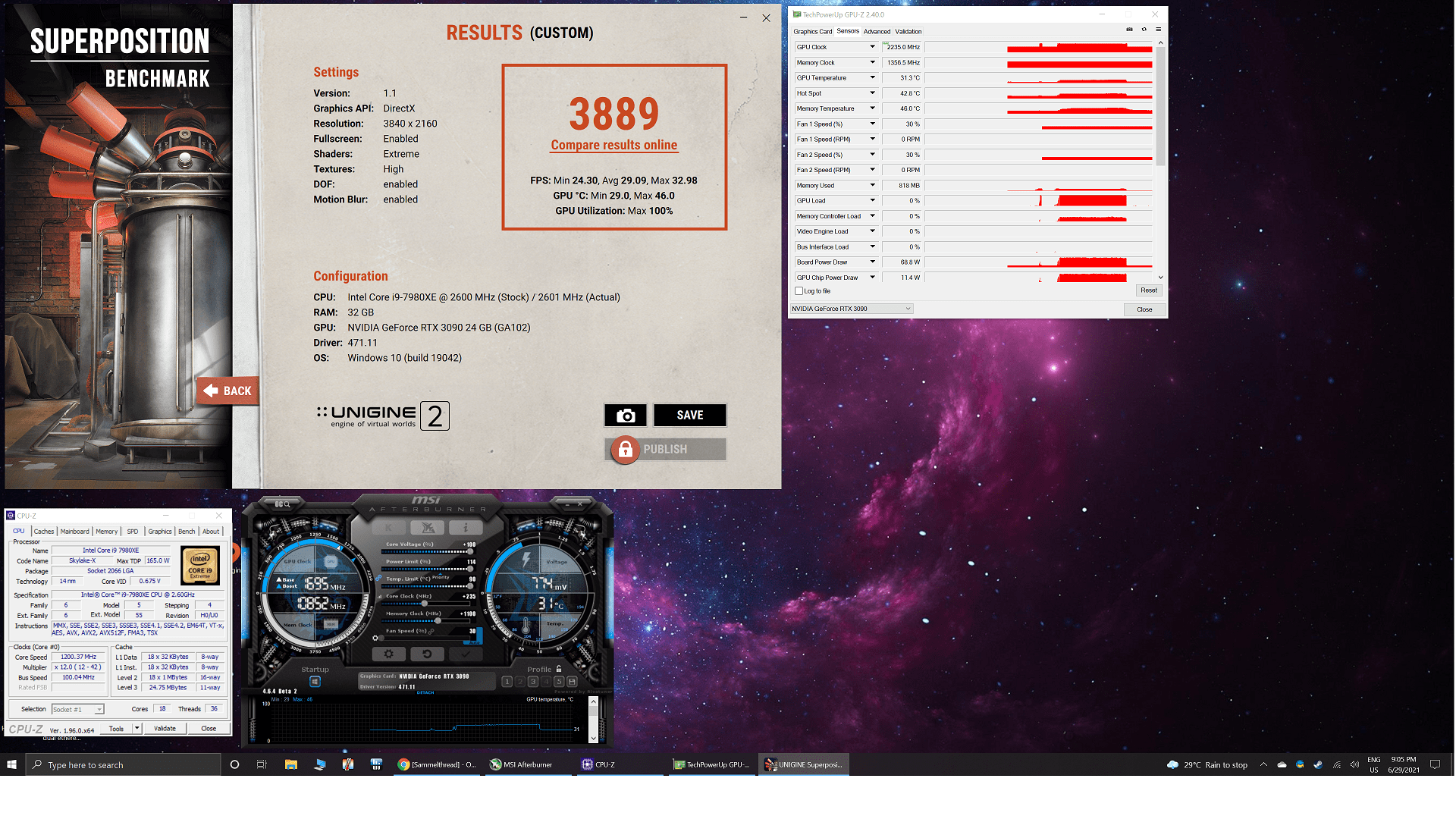
Task: Open the info button in Afterburner
Action: (x=466, y=528)
